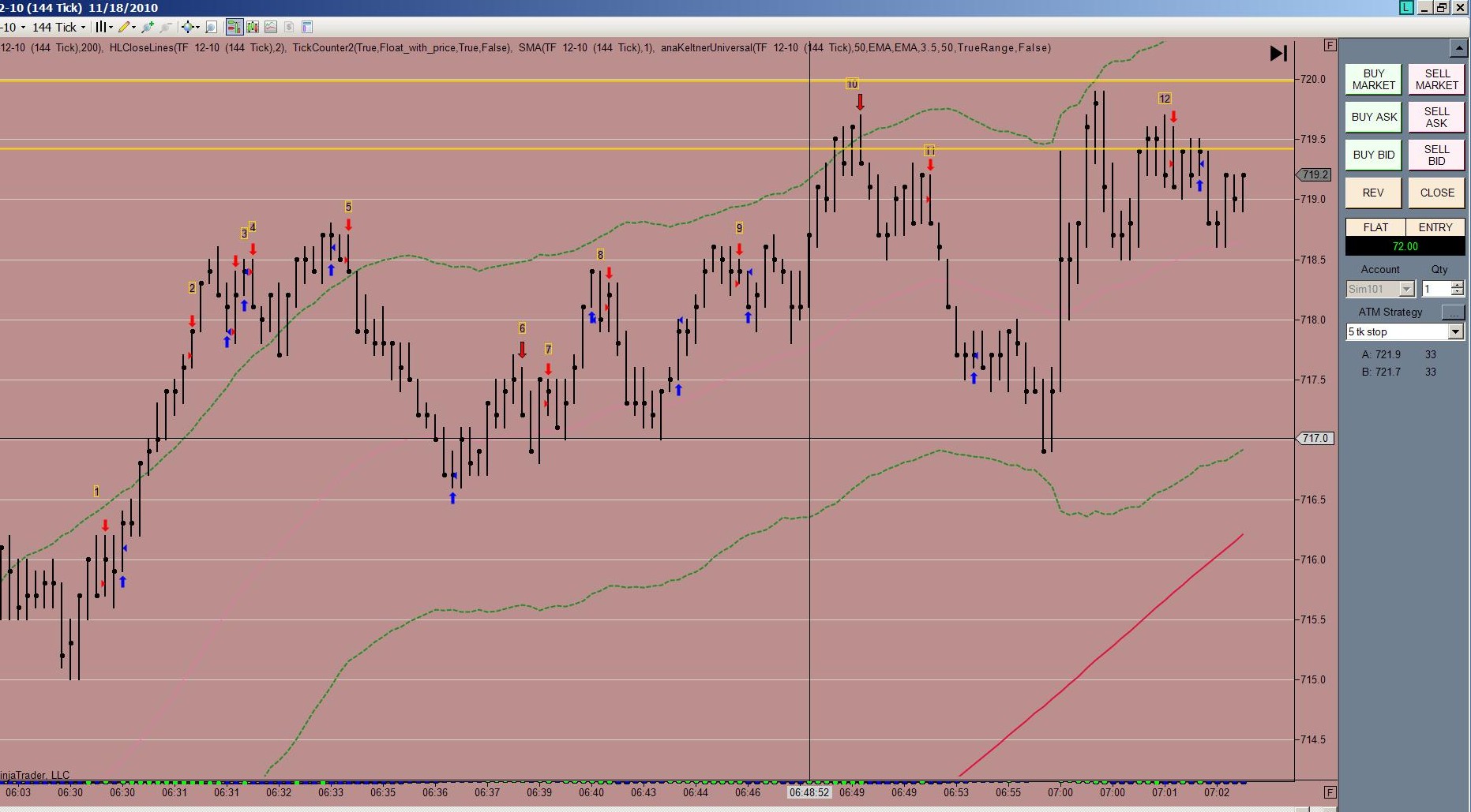Open the chart properties icon
The image size is (1471, 812).
(307, 27)
